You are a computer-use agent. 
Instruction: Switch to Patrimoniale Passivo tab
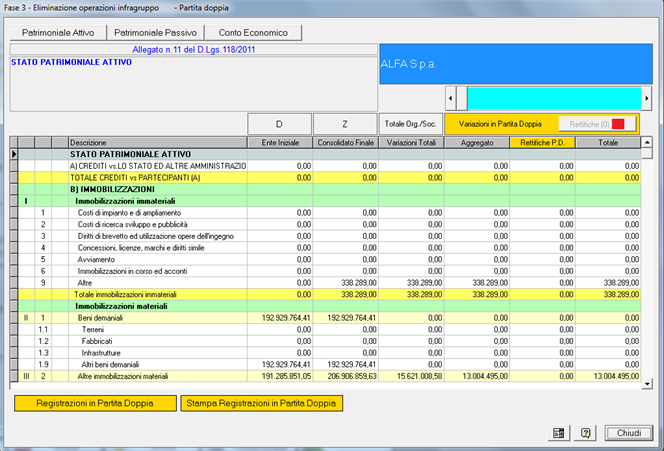pyautogui.click(x=154, y=33)
